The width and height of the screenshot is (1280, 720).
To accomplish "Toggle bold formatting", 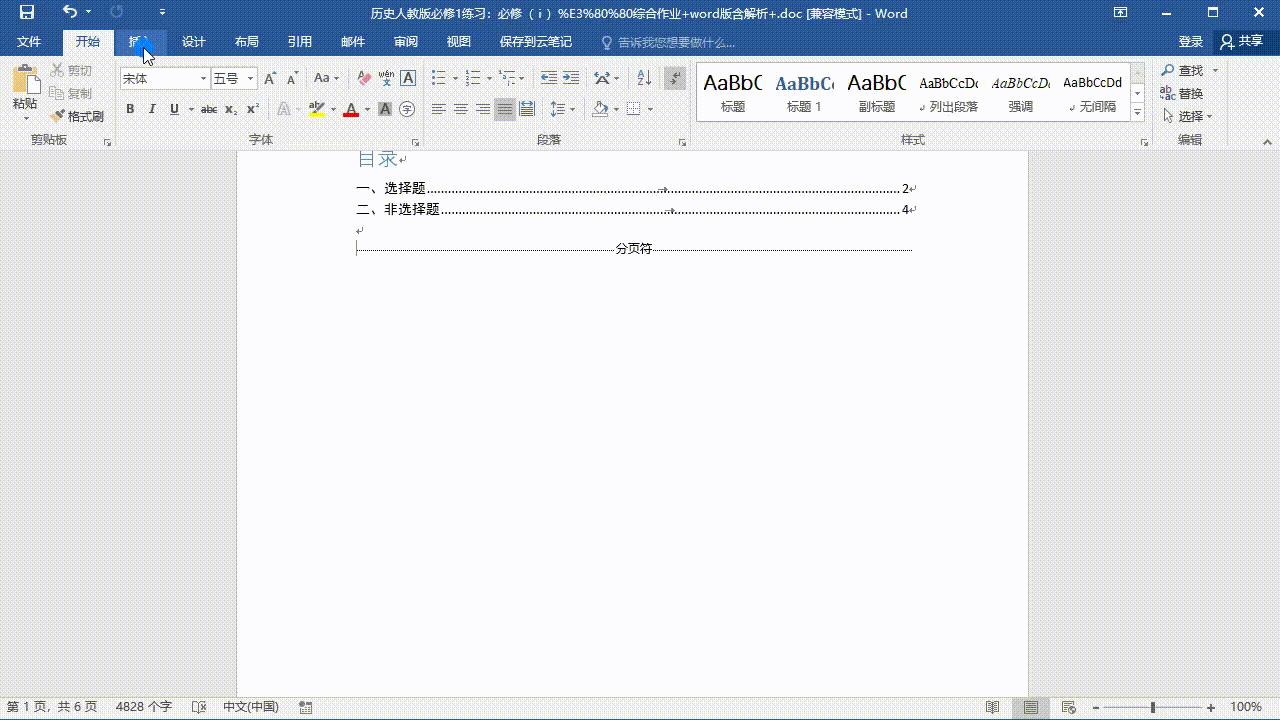I will 129,109.
